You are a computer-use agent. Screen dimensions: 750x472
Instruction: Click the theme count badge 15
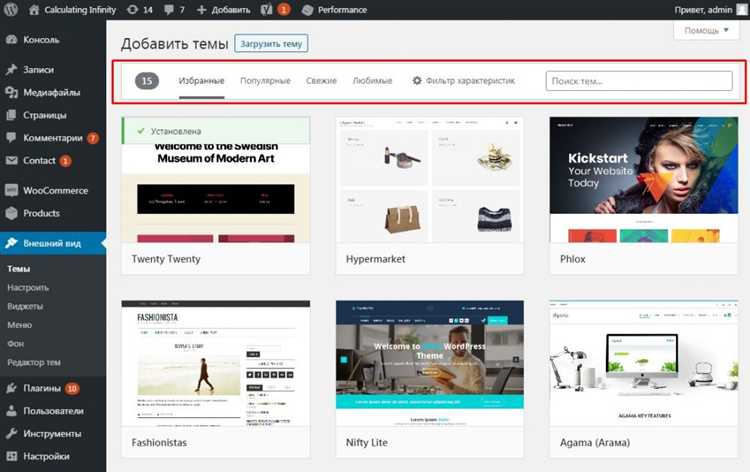click(x=147, y=81)
